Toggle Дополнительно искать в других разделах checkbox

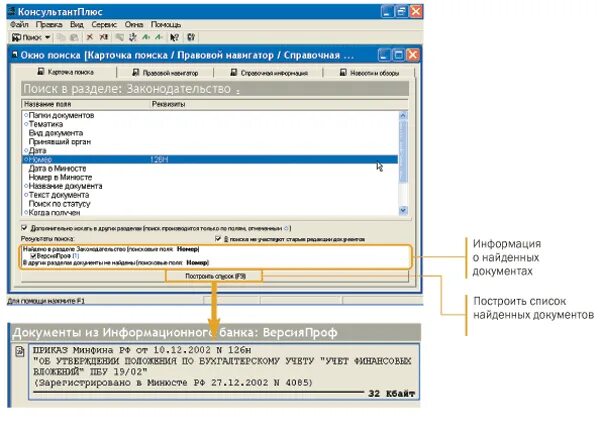pyautogui.click(x=24, y=228)
